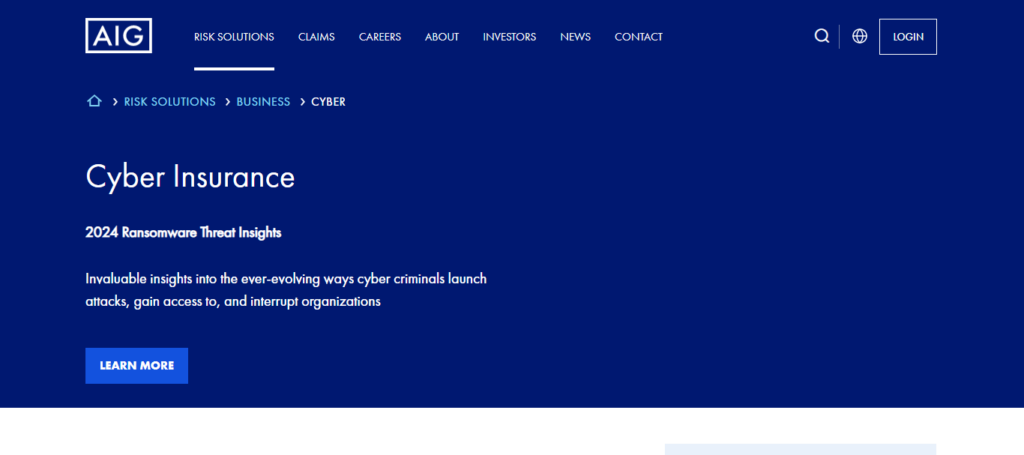Open the Claims navigation menu

(x=317, y=37)
